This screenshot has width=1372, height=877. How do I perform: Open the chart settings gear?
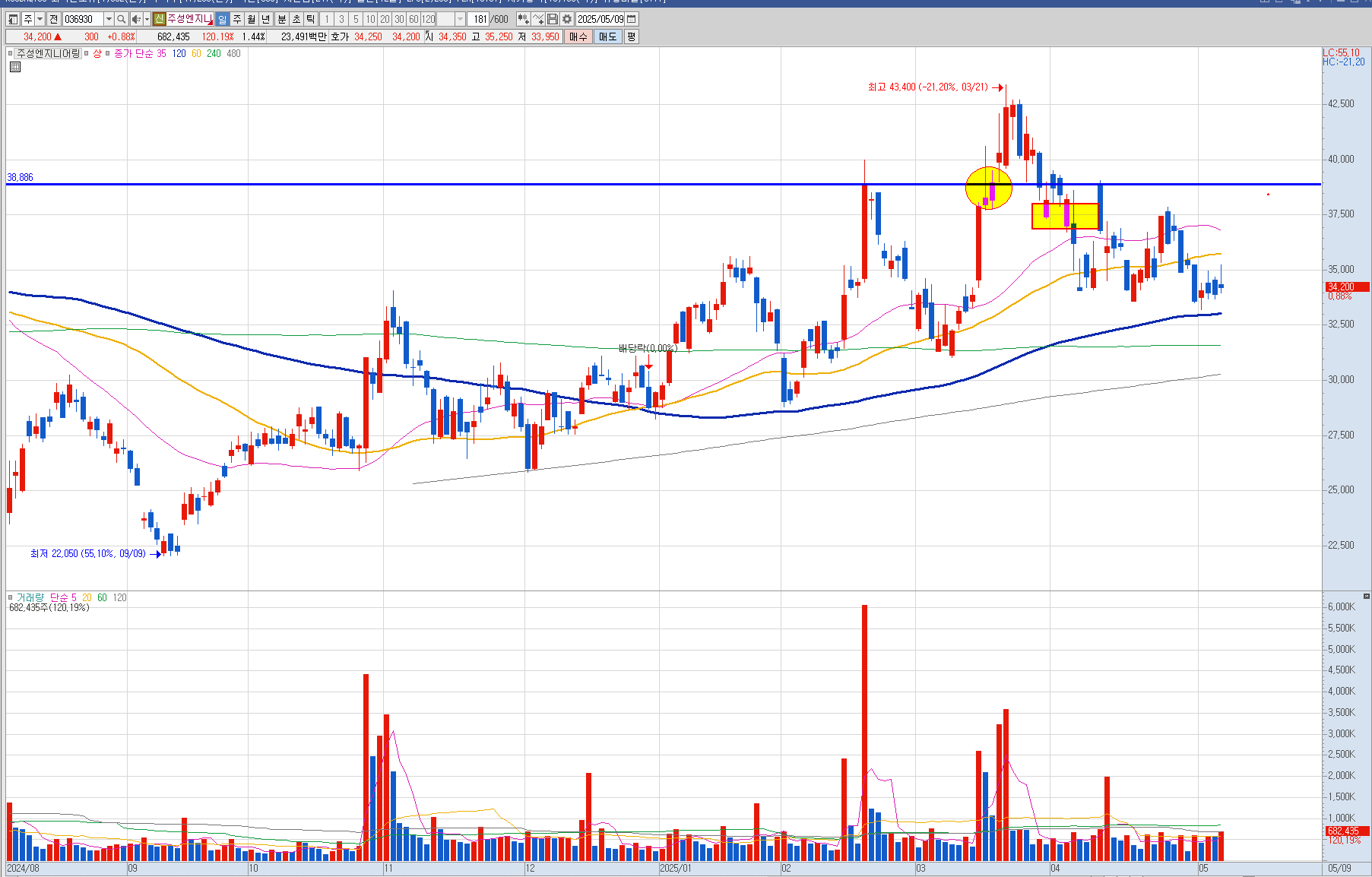[567, 19]
